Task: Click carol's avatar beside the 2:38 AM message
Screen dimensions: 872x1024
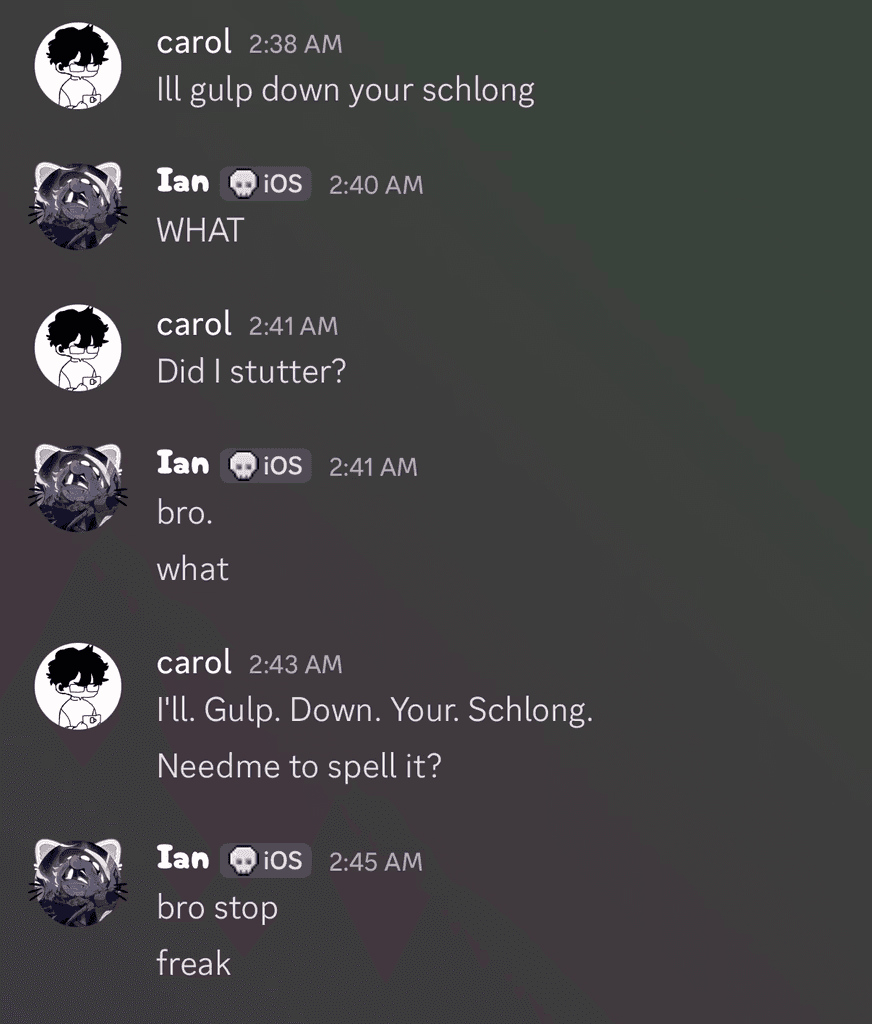Action: click(78, 65)
